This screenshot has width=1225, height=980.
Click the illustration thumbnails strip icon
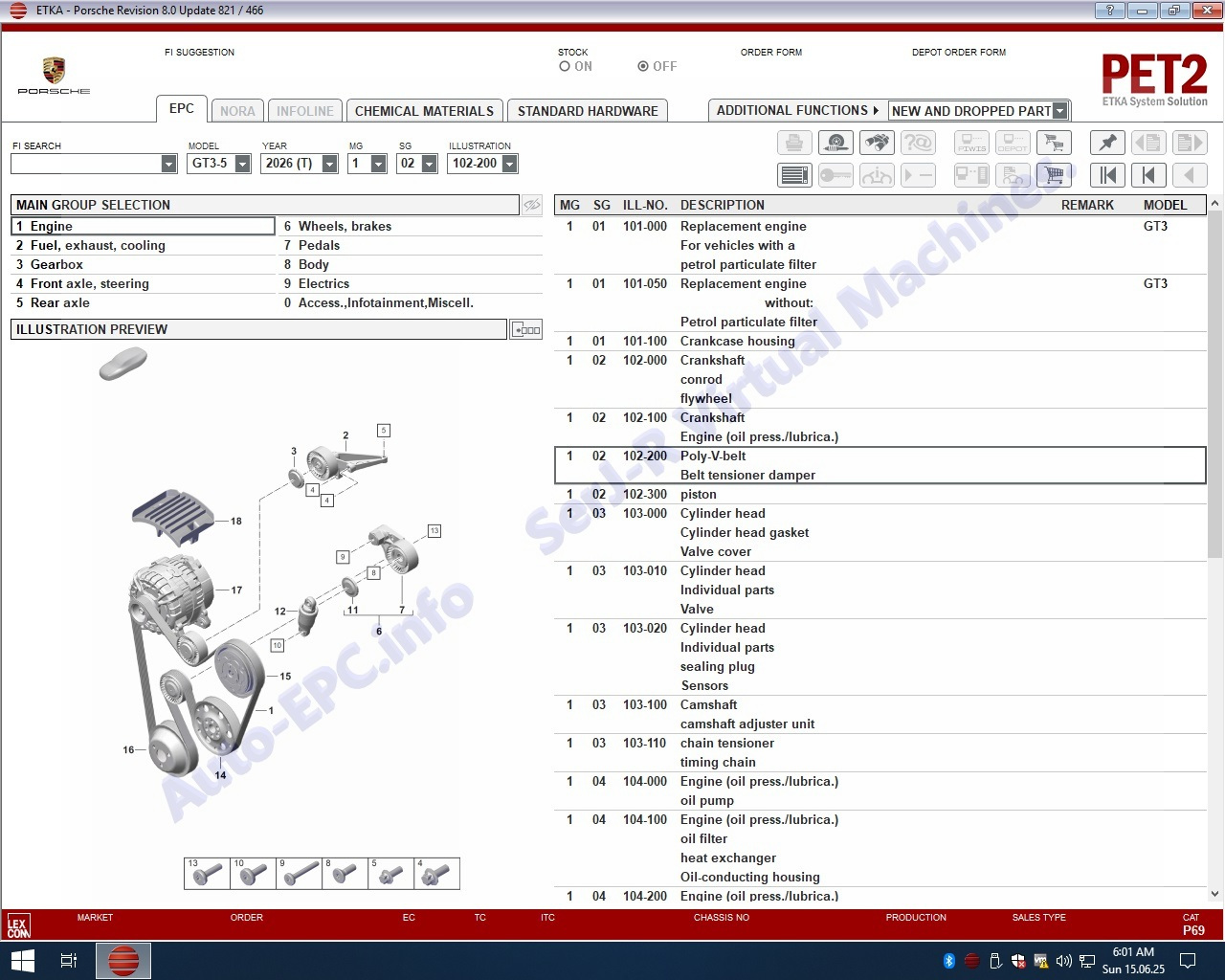click(x=526, y=329)
